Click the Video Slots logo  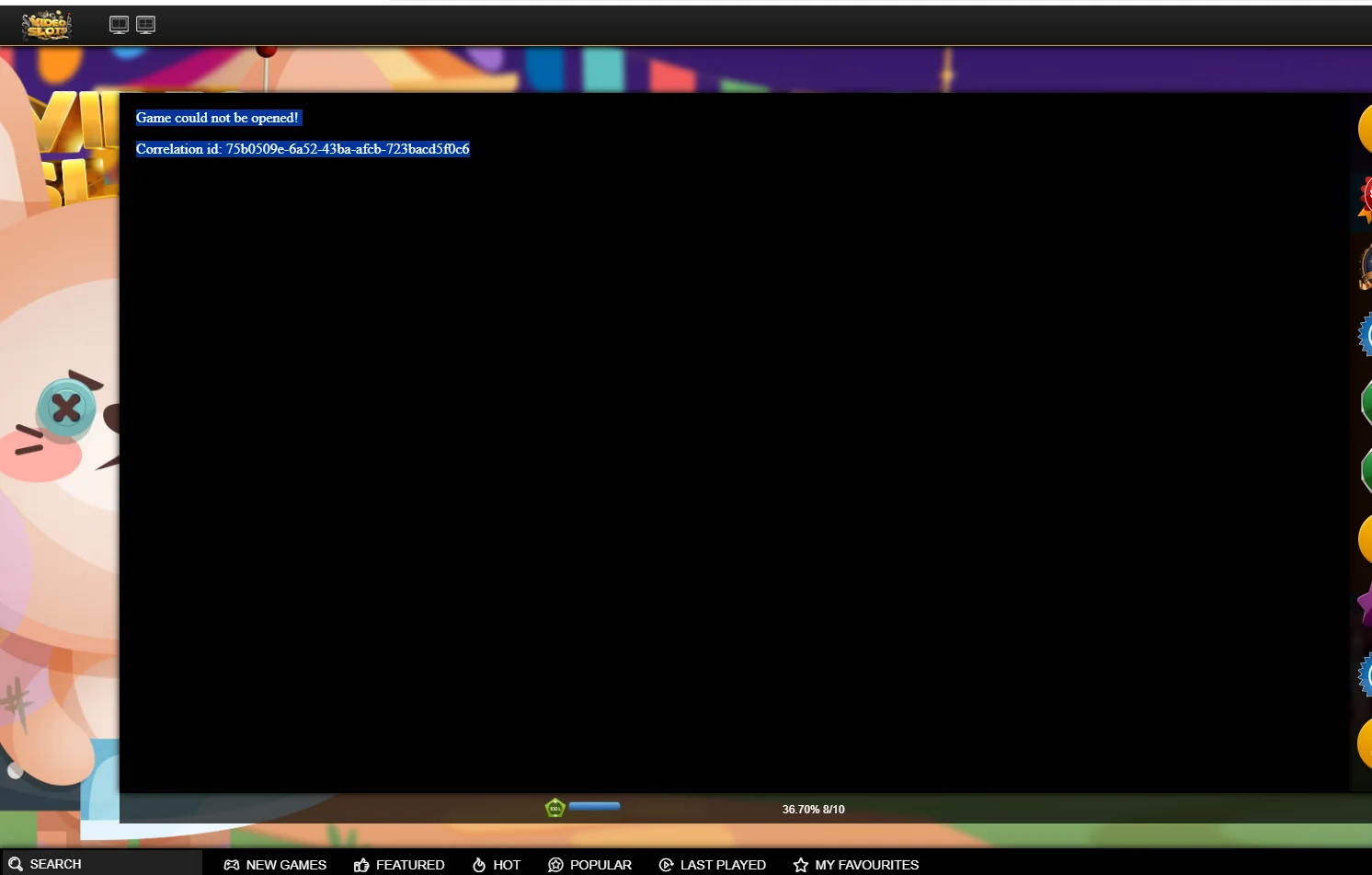[47, 25]
